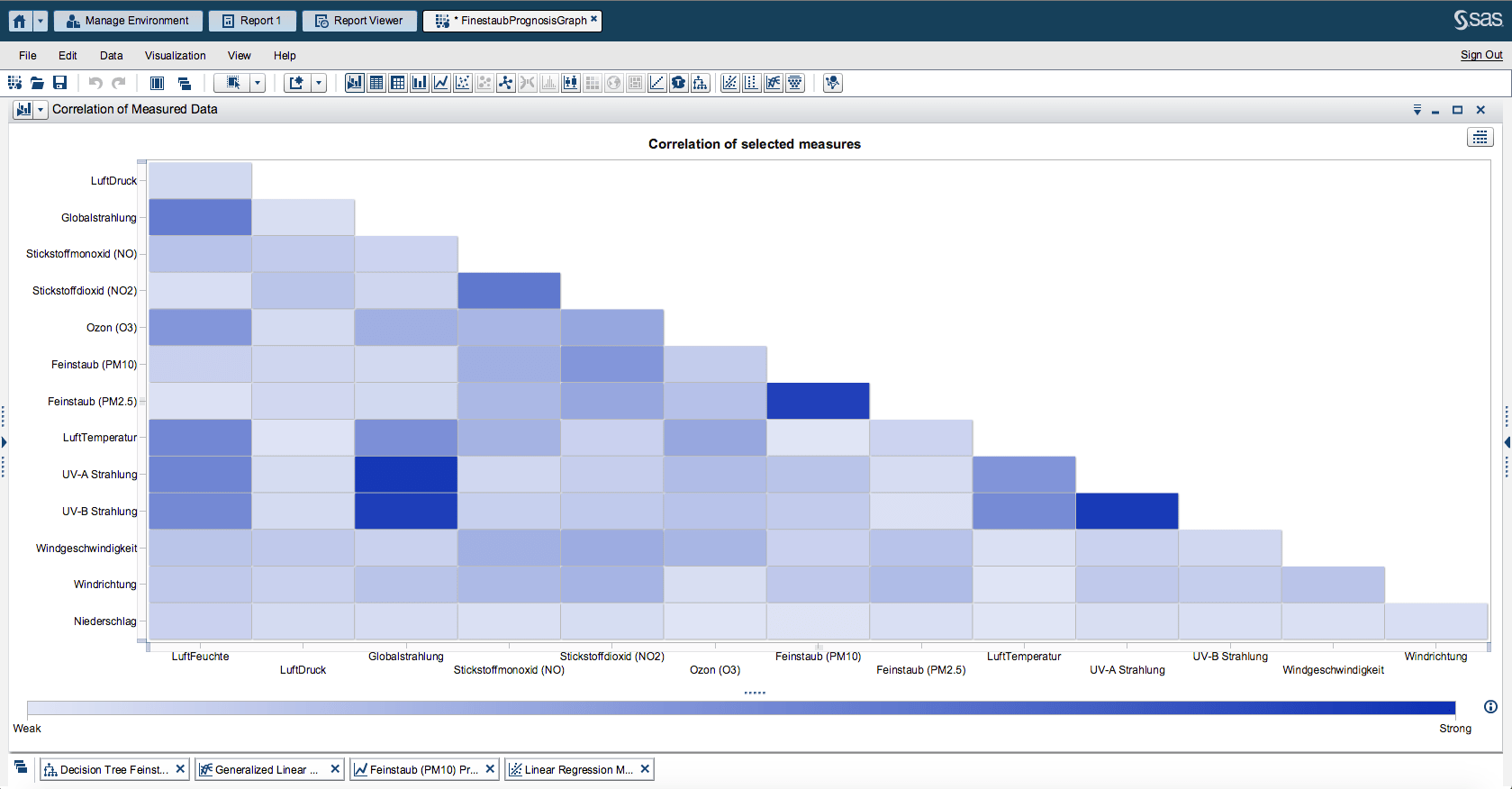The width and height of the screenshot is (1512, 789).
Task: Open the Manage Environment tab
Action: 126,21
